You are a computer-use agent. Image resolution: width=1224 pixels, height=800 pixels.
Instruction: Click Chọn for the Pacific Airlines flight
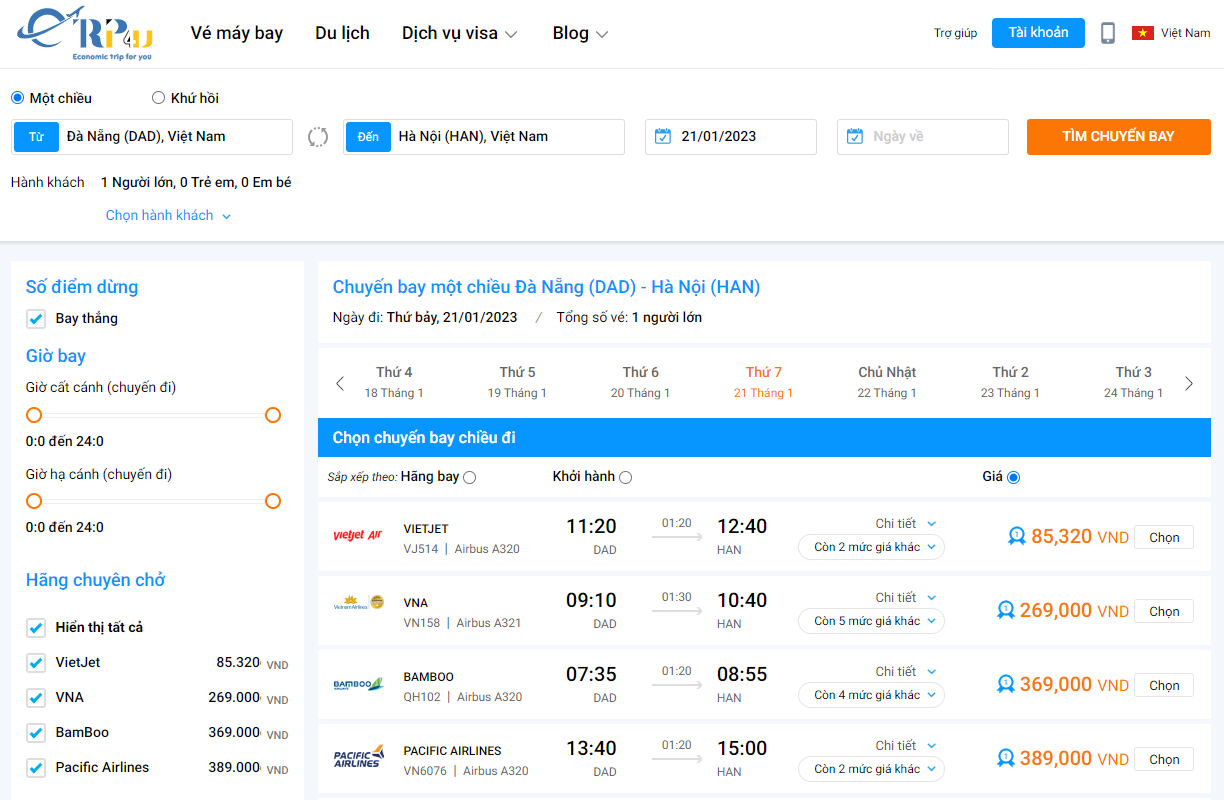pos(1163,759)
